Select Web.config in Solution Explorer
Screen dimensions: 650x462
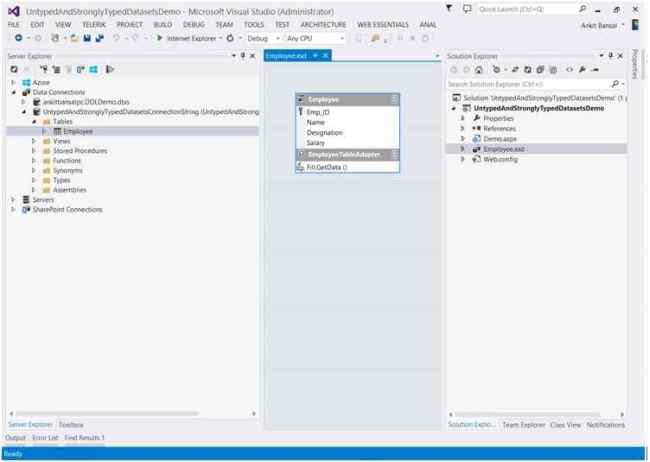pyautogui.click(x=501, y=159)
